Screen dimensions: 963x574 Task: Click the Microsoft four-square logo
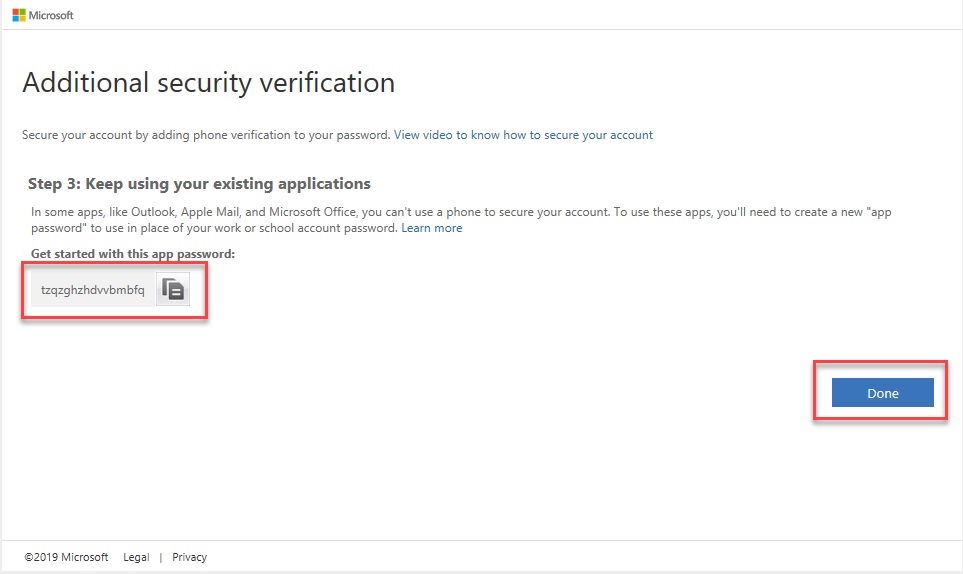point(19,15)
